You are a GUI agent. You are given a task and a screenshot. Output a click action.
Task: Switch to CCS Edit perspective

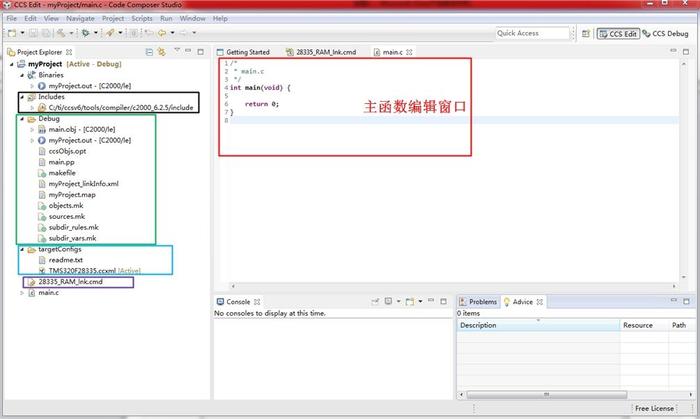tap(618, 33)
